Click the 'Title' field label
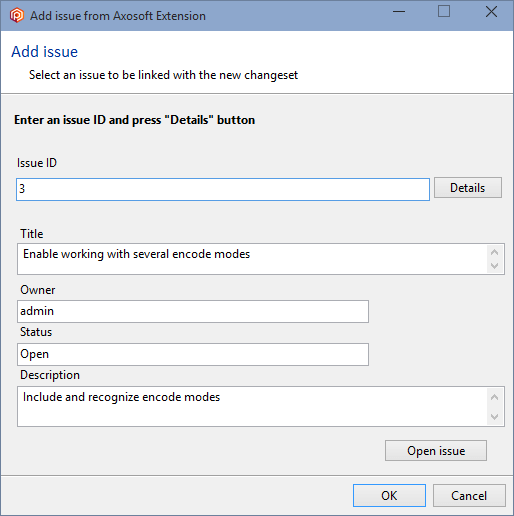 (32, 234)
